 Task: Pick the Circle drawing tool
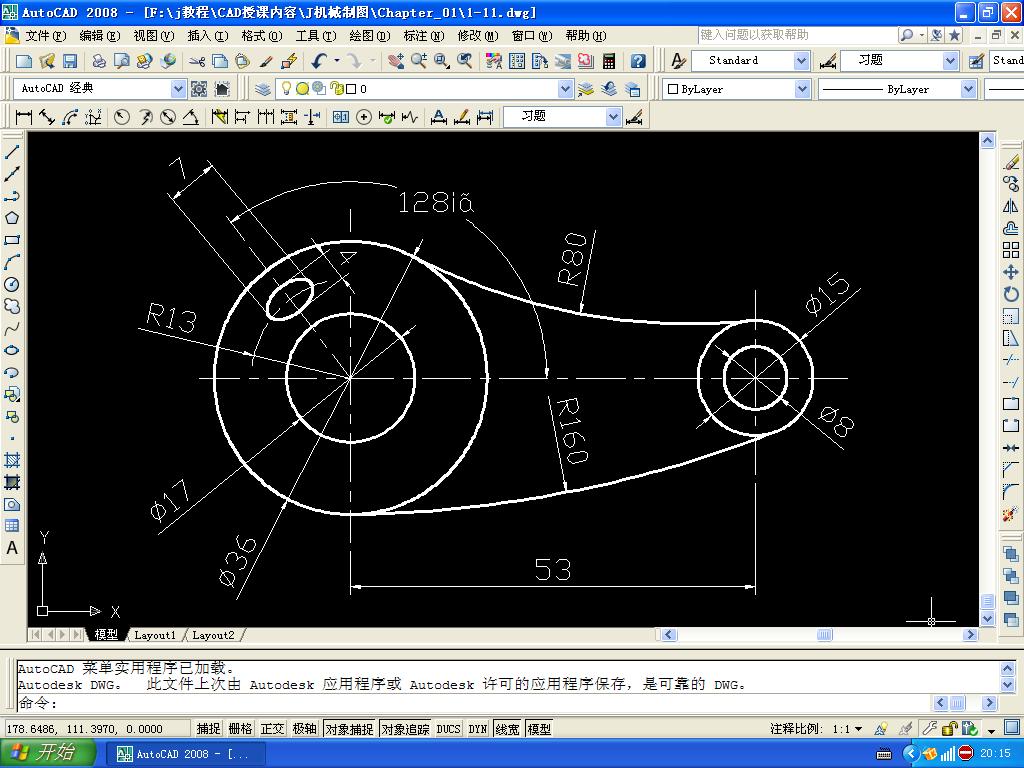(x=12, y=284)
